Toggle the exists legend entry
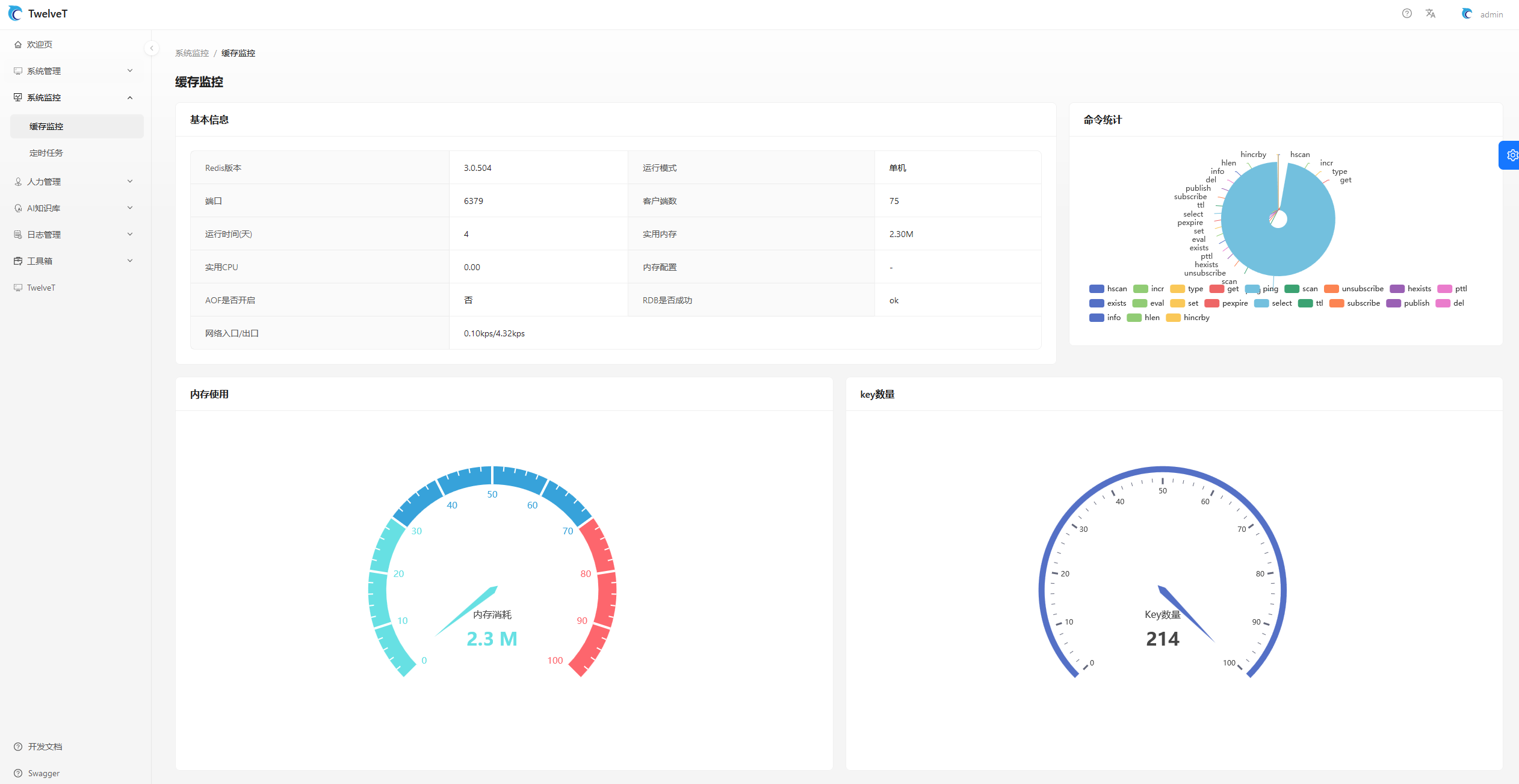 (1108, 303)
